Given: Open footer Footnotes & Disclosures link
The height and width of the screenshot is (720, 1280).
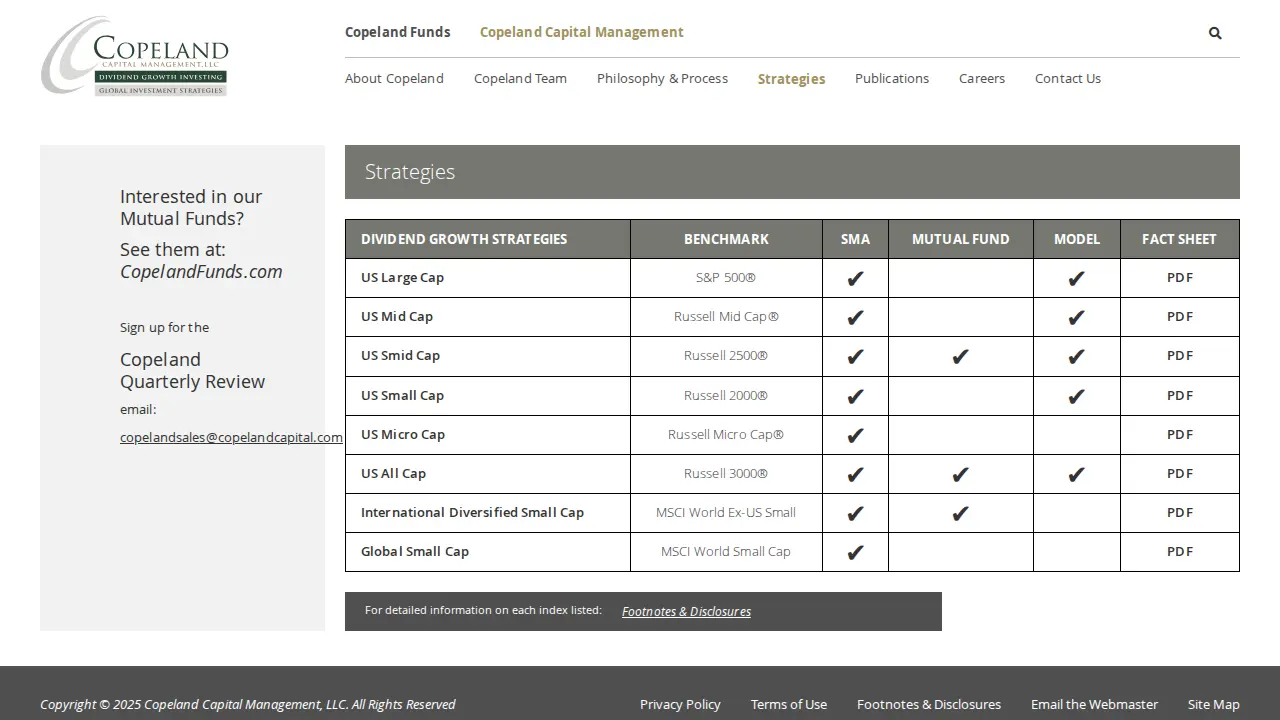Looking at the screenshot, I should pos(929,704).
